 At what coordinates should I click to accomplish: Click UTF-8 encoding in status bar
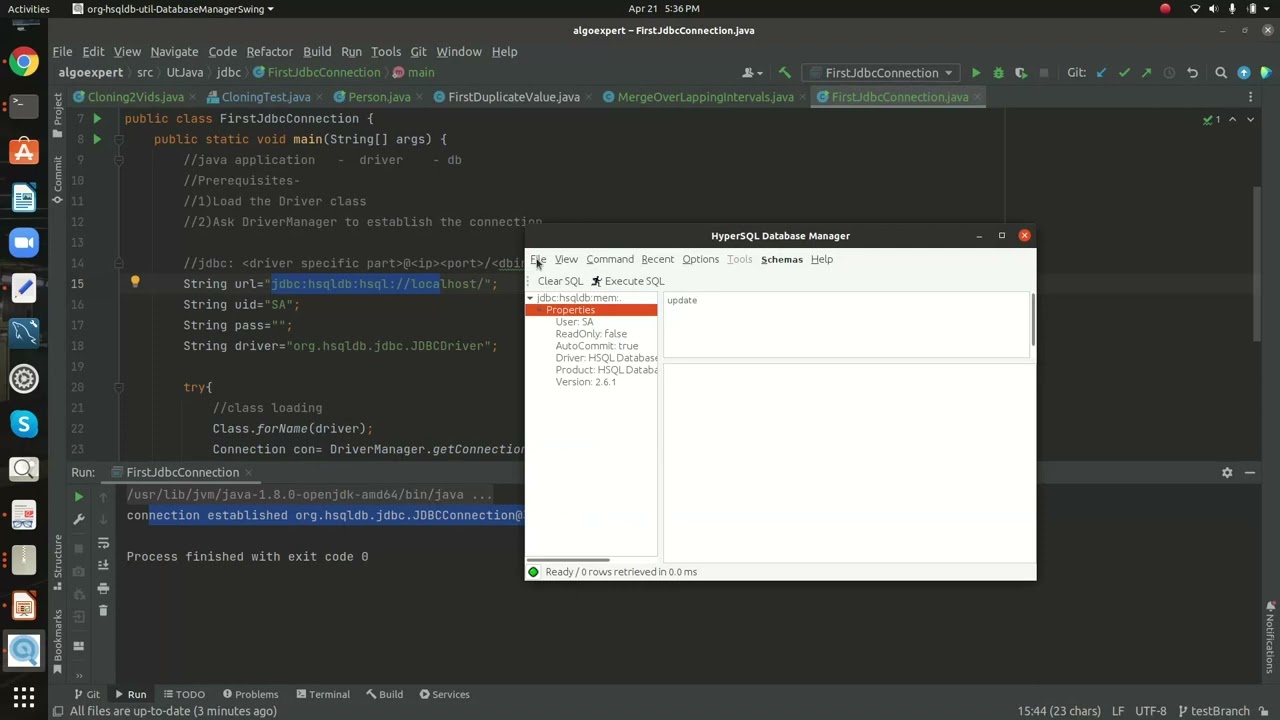1151,711
